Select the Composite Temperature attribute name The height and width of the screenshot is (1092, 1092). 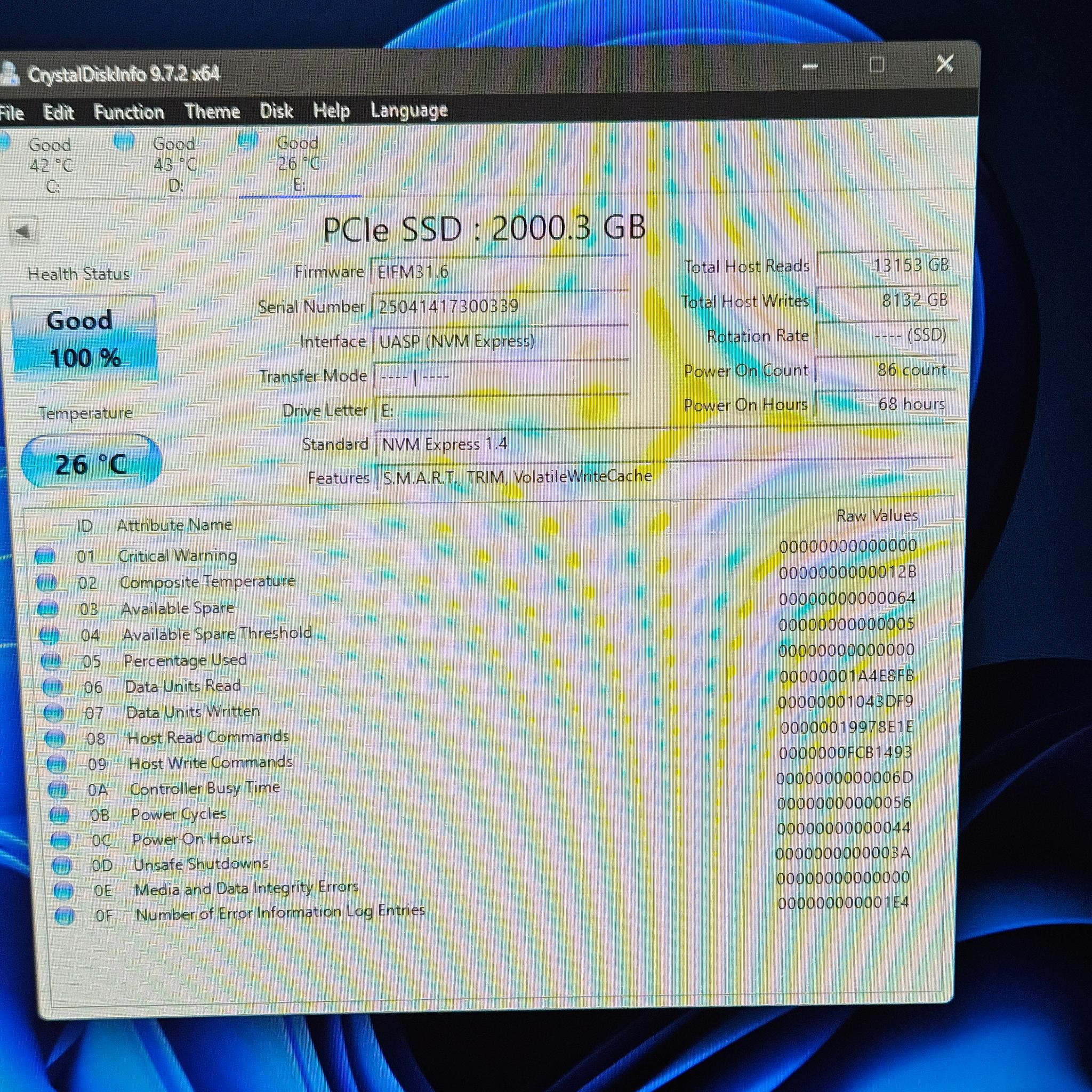click(207, 582)
